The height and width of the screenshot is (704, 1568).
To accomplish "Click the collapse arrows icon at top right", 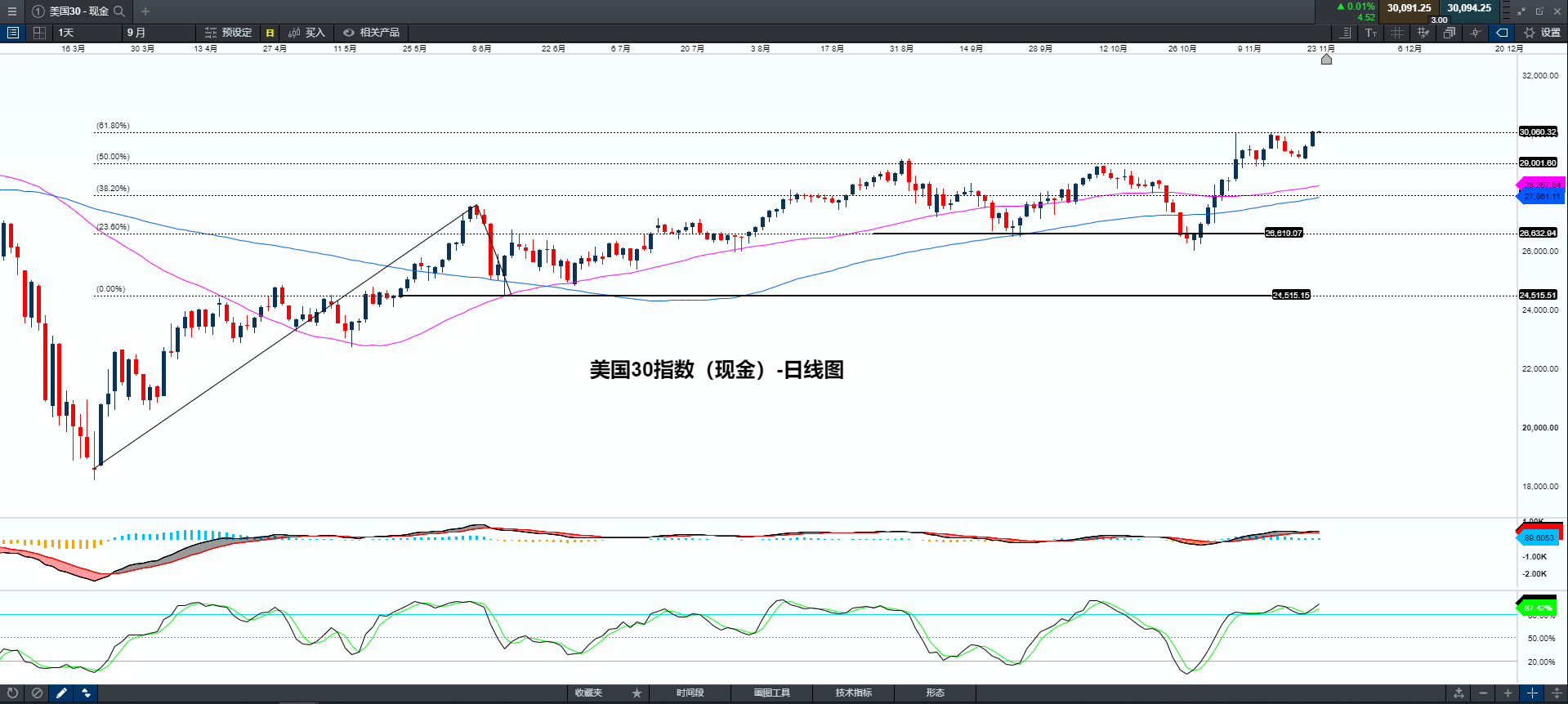I will [x=1521, y=11].
